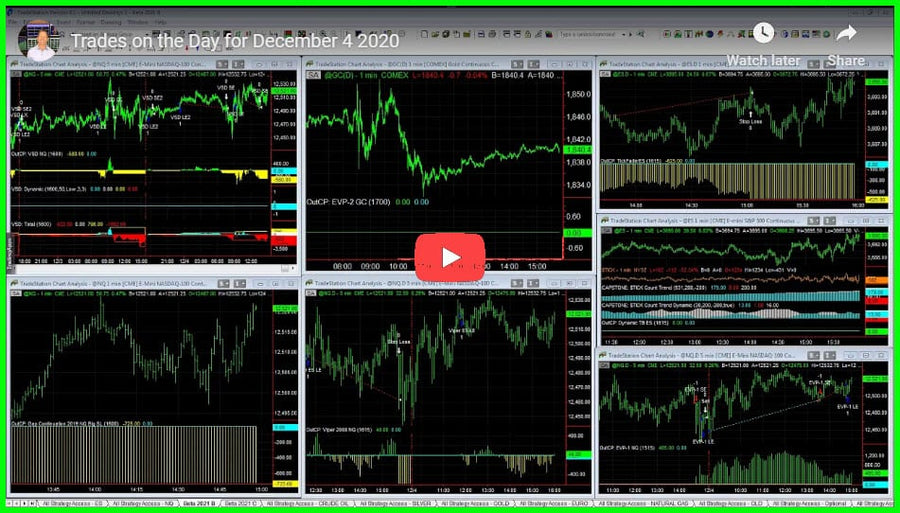The height and width of the screenshot is (513, 900).
Task: Click TradeStation logo in STICK ES chart title bar
Action: coord(604,220)
